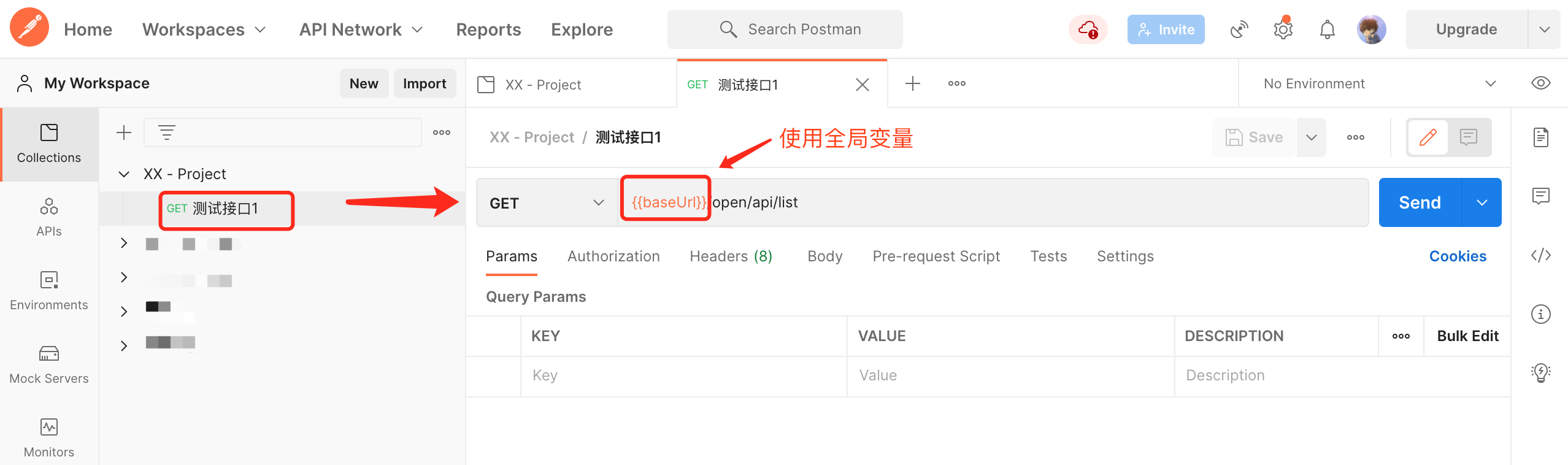Create a new collection with plus icon

[124, 133]
